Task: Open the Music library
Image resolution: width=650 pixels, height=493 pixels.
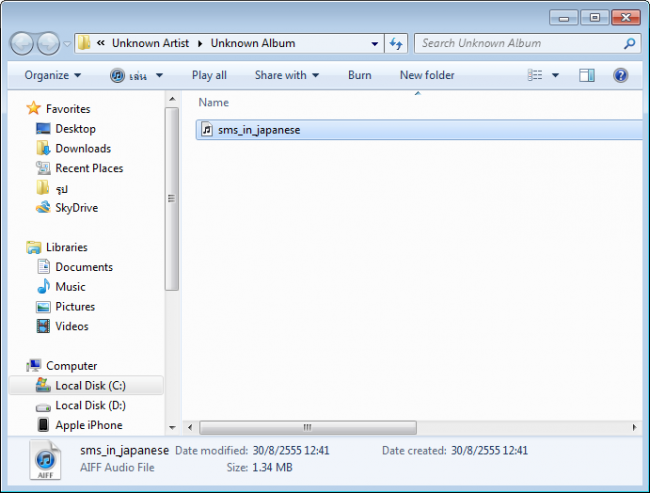Action: 70,287
